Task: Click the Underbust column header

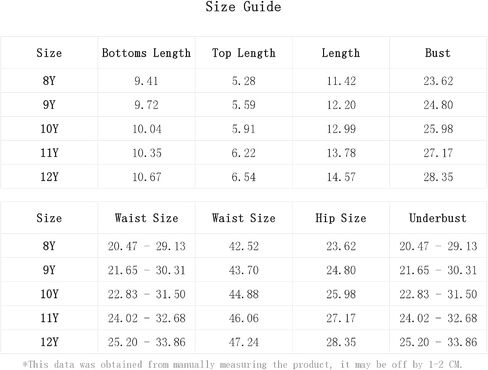Action: pos(438,218)
